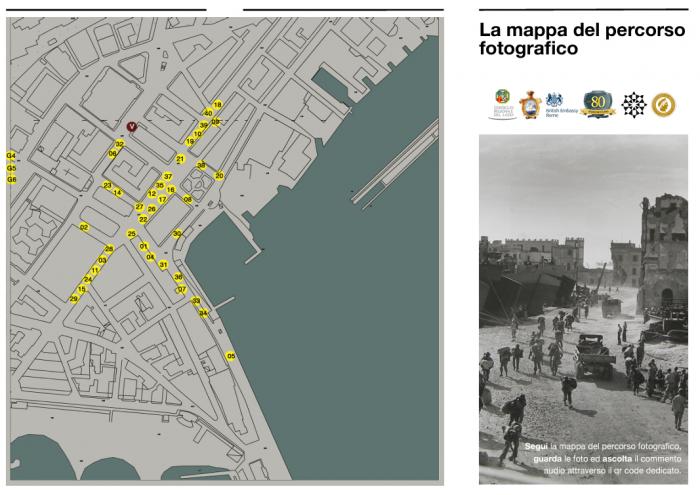Click the long pier in the harbor

click(x=397, y=162)
